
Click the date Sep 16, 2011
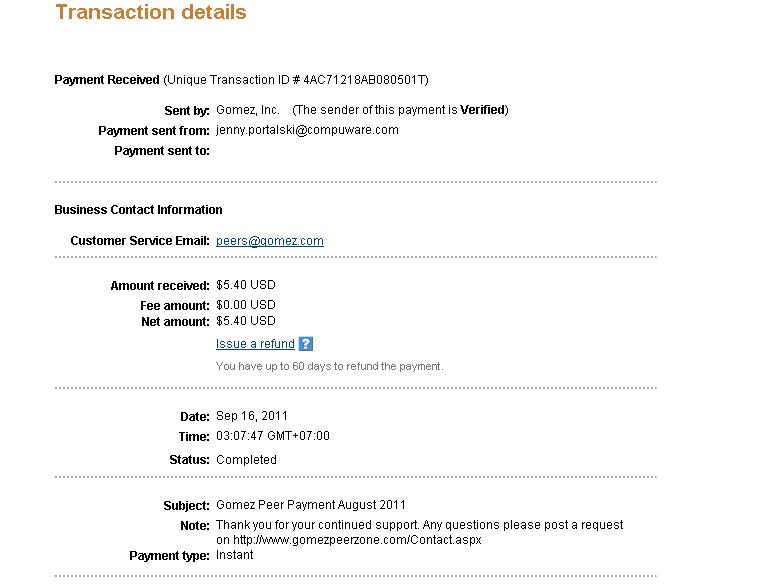click(x=252, y=416)
